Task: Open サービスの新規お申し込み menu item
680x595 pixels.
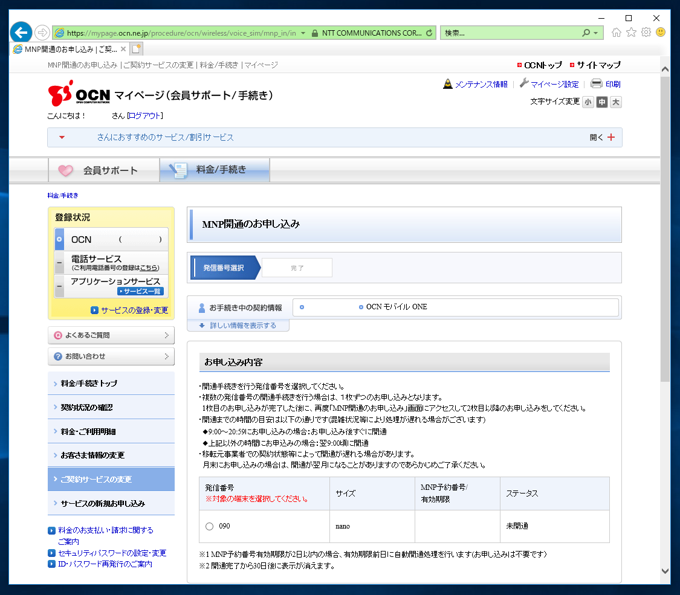Action: pyautogui.click(x=111, y=503)
